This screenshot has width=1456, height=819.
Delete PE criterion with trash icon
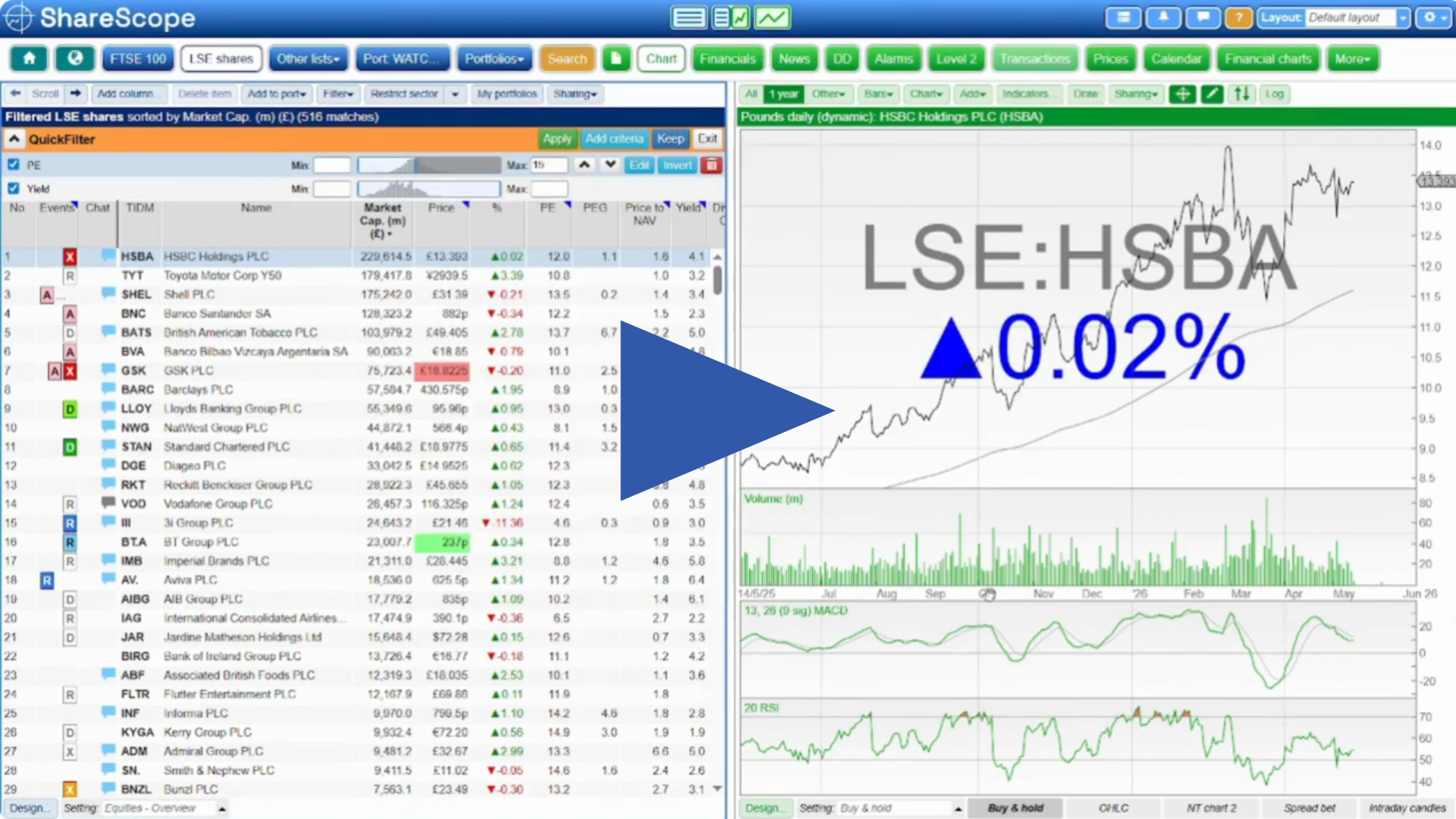click(711, 165)
